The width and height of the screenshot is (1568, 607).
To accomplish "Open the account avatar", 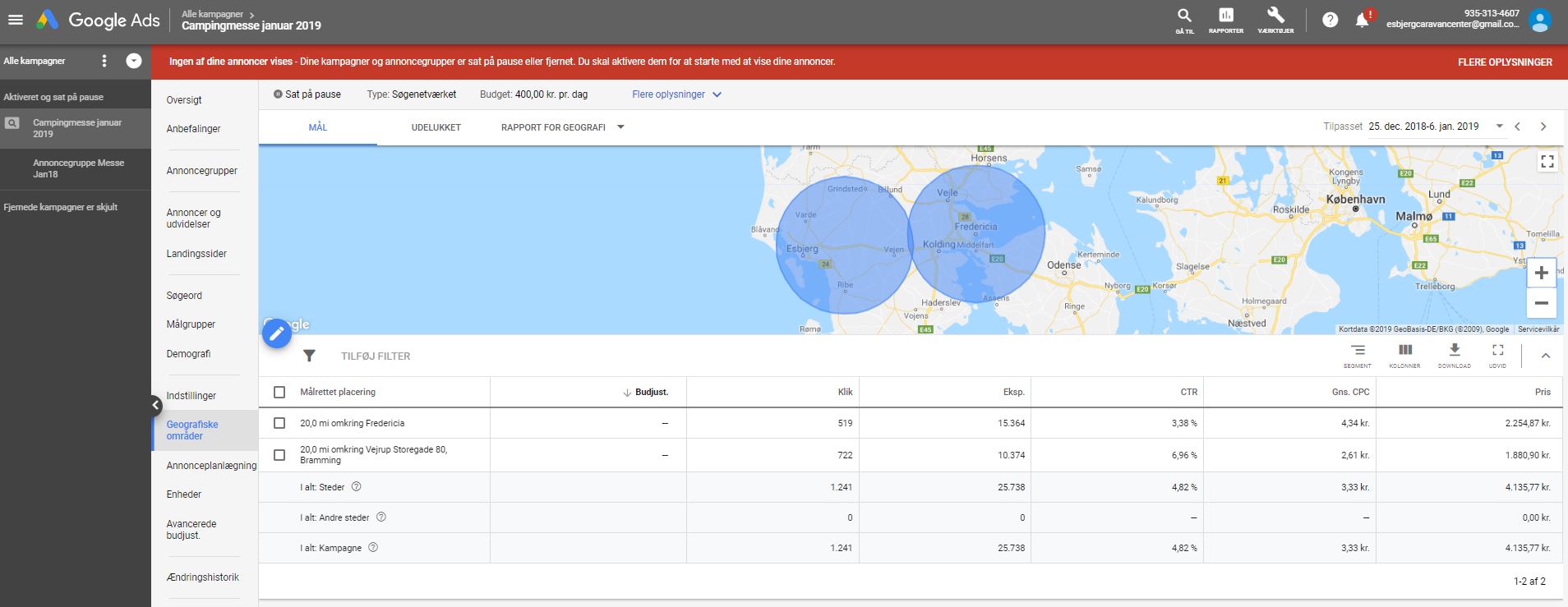I will tap(1539, 21).
